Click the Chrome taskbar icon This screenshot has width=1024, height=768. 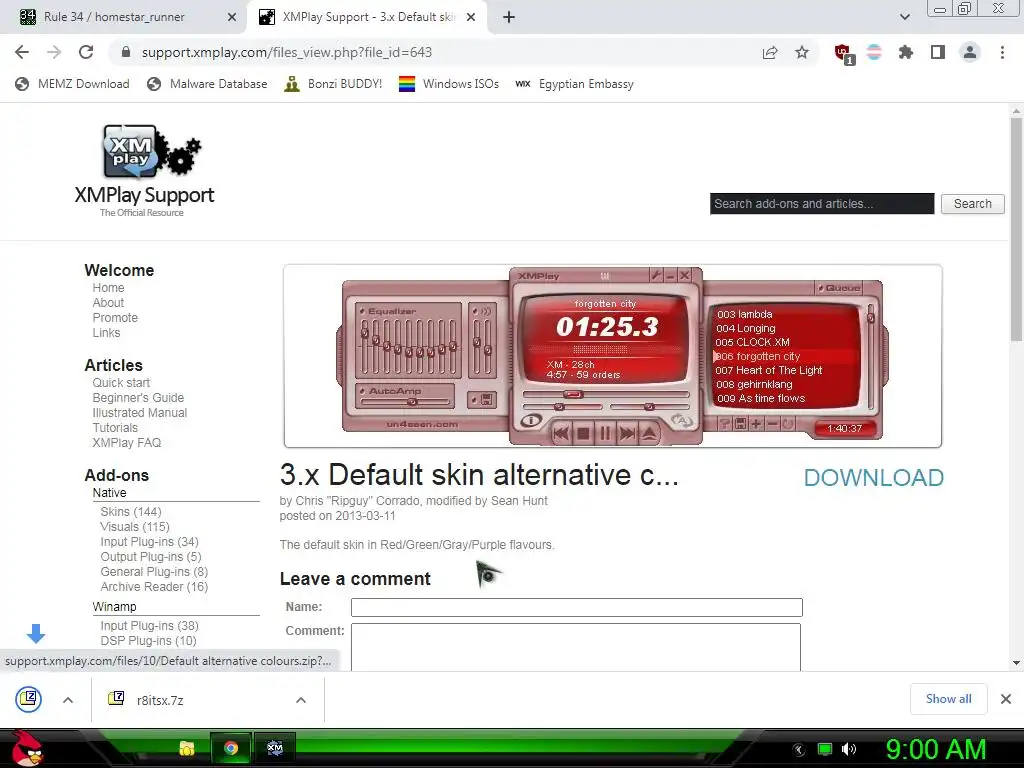[x=231, y=748]
